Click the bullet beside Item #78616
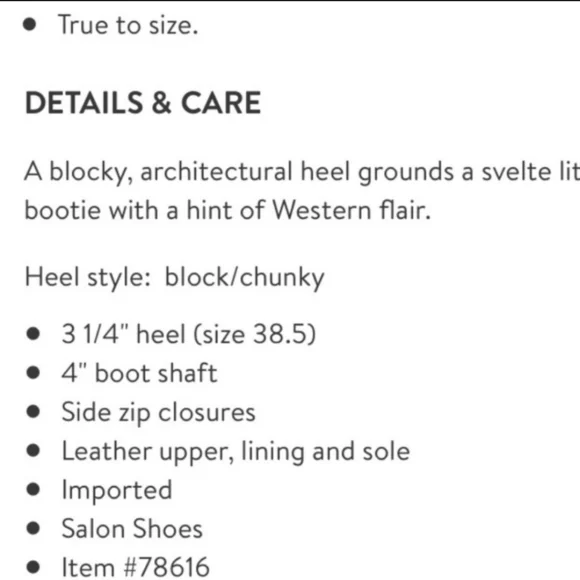 click(33, 567)
